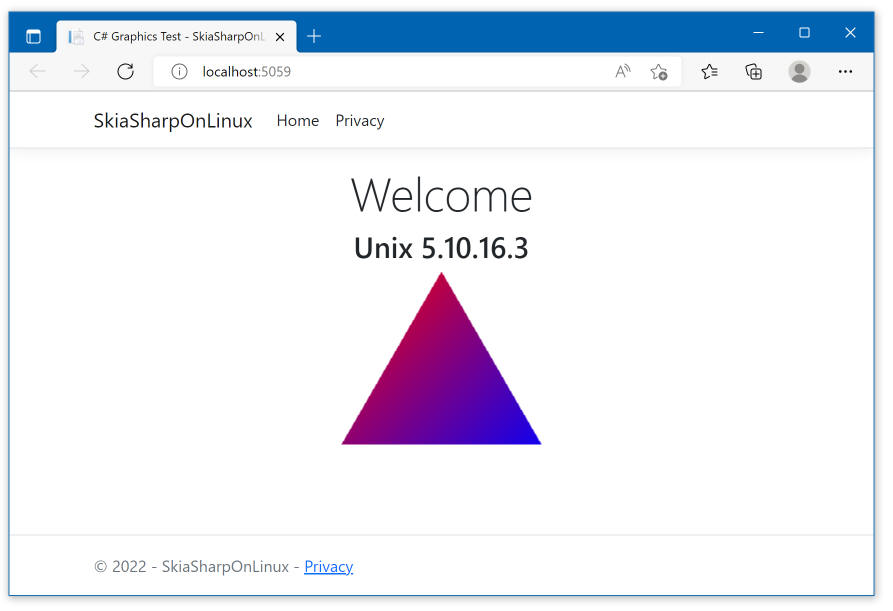Minimize the browser window
The image size is (893, 611).
click(x=758, y=33)
